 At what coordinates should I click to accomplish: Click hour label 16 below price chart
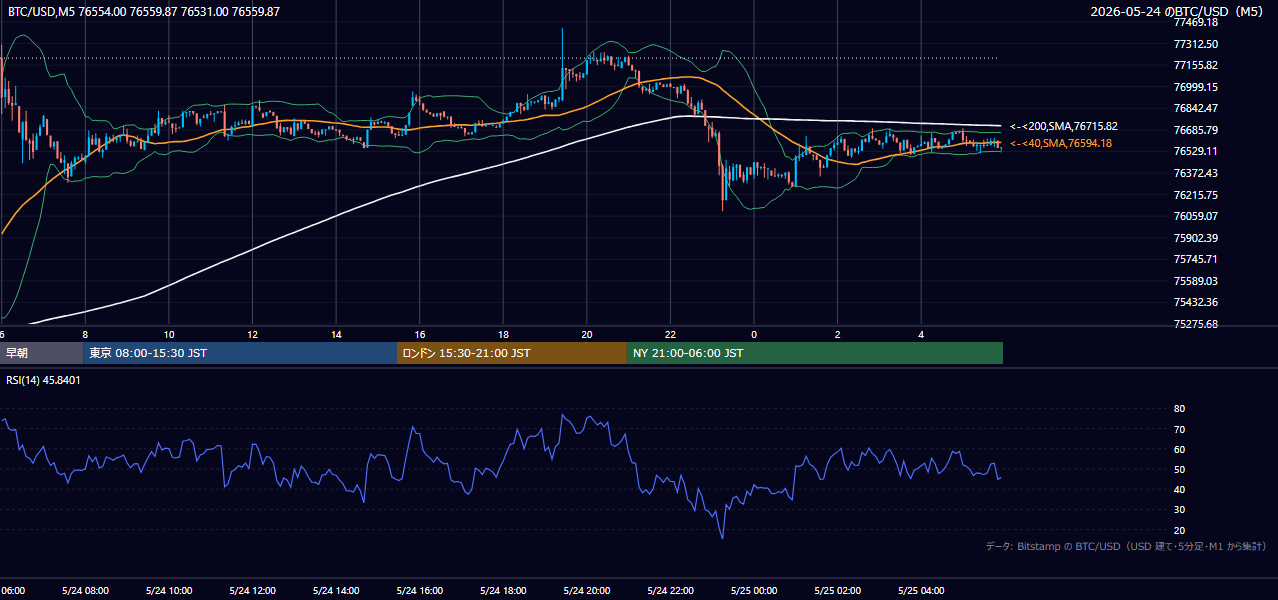click(x=420, y=334)
